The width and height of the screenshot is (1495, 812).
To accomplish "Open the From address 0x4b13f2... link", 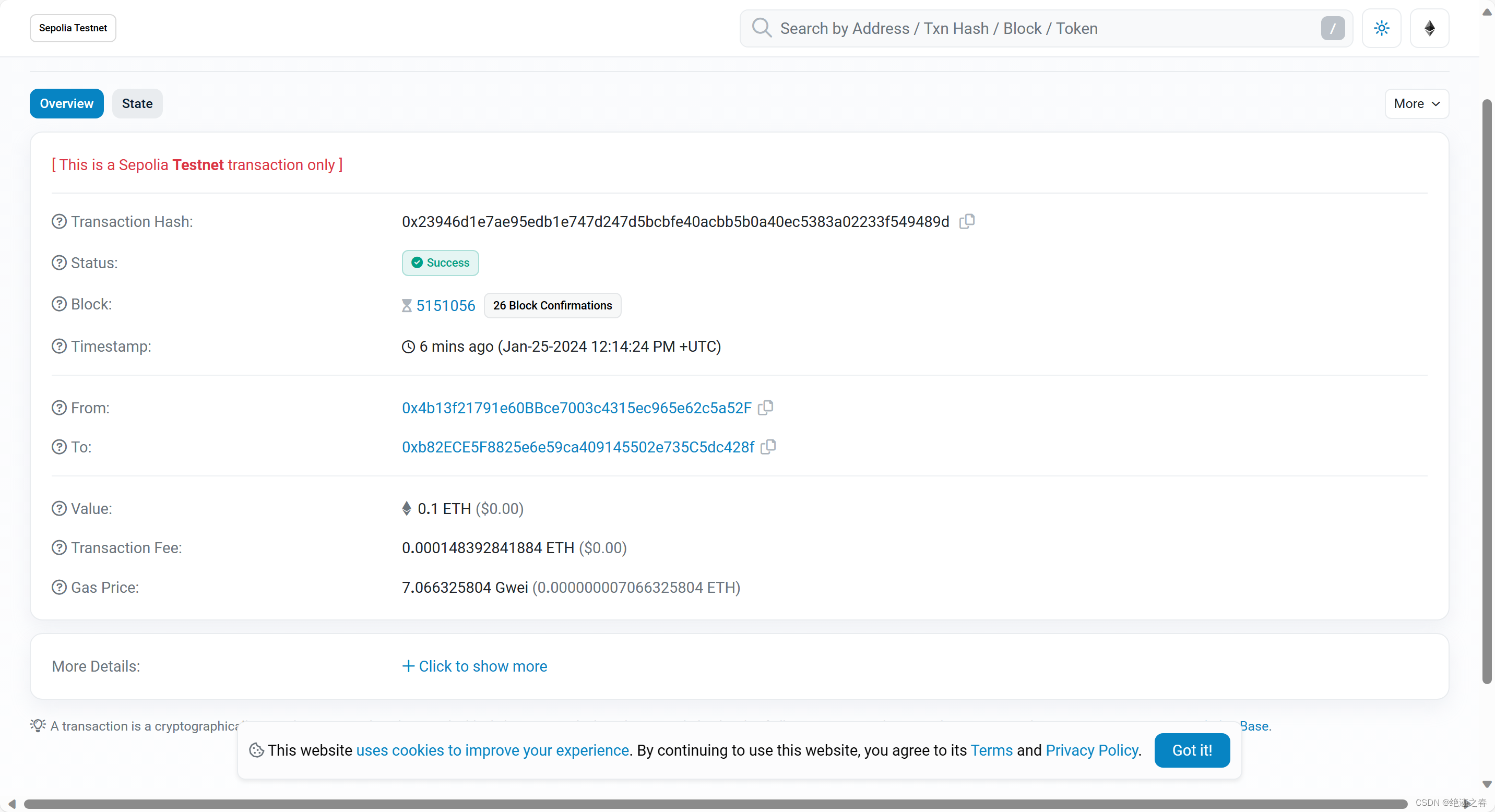I will click(x=576, y=408).
